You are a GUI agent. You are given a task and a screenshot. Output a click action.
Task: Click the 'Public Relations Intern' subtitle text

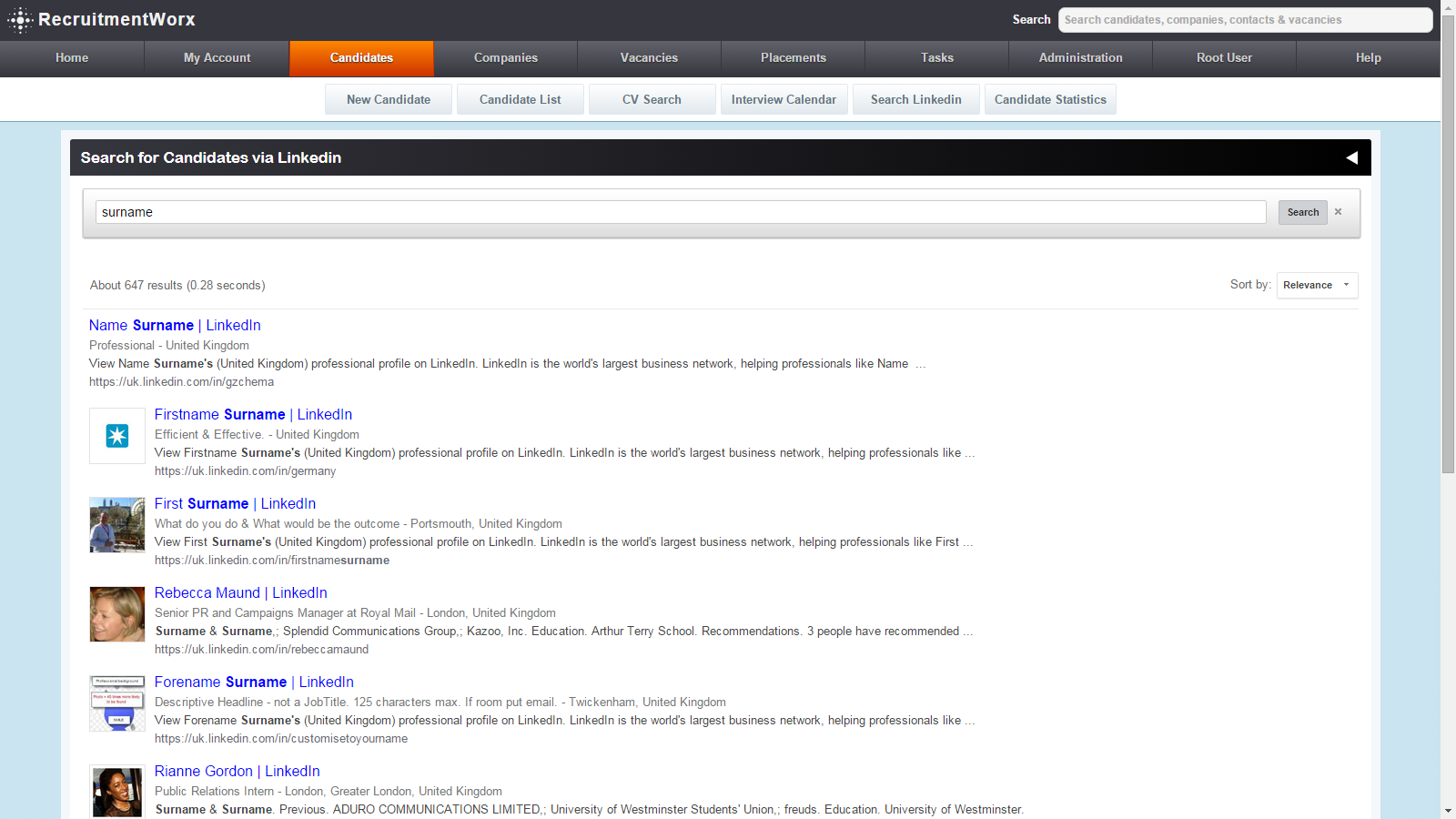[329, 791]
